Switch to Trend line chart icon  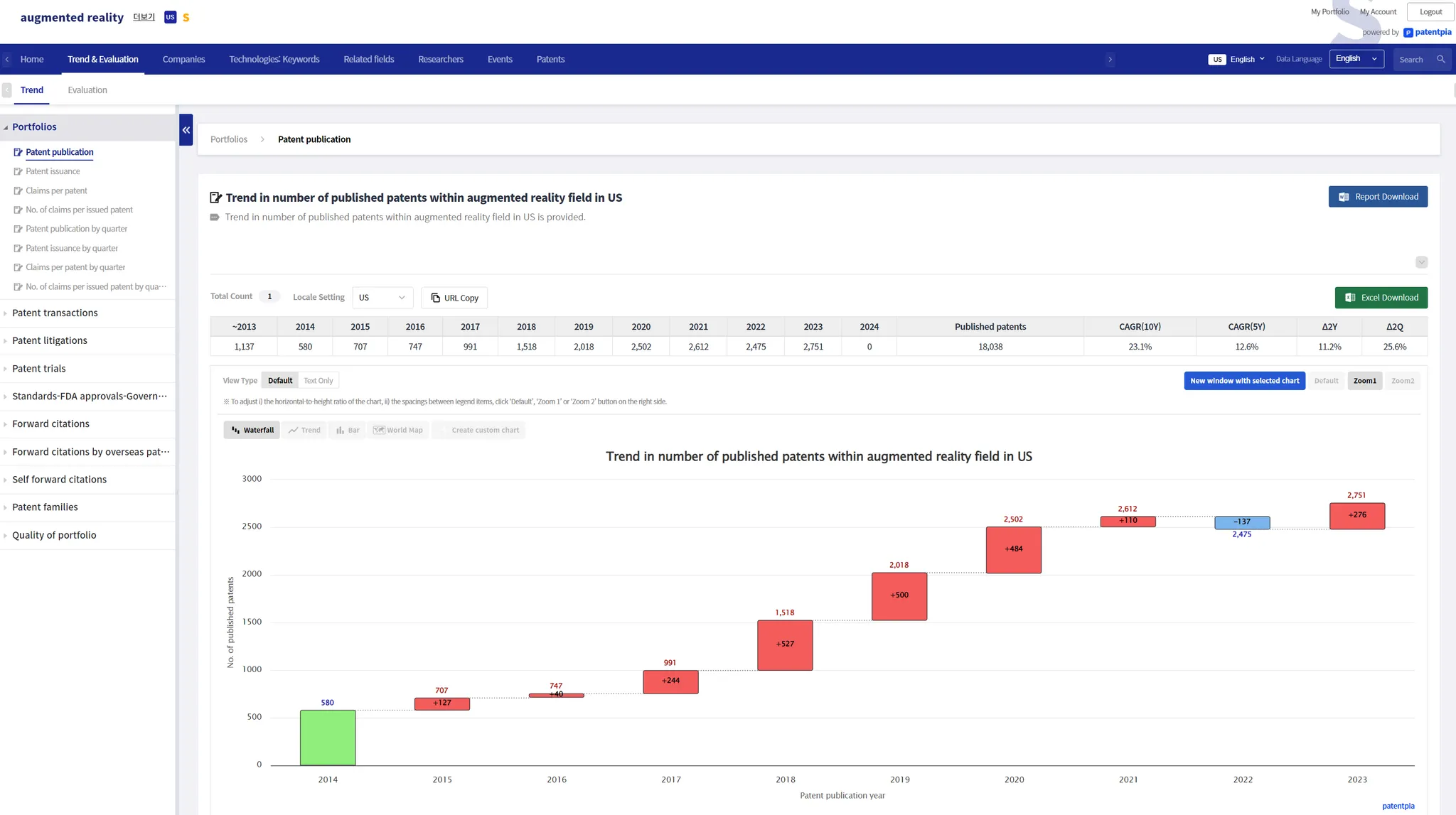[304, 430]
